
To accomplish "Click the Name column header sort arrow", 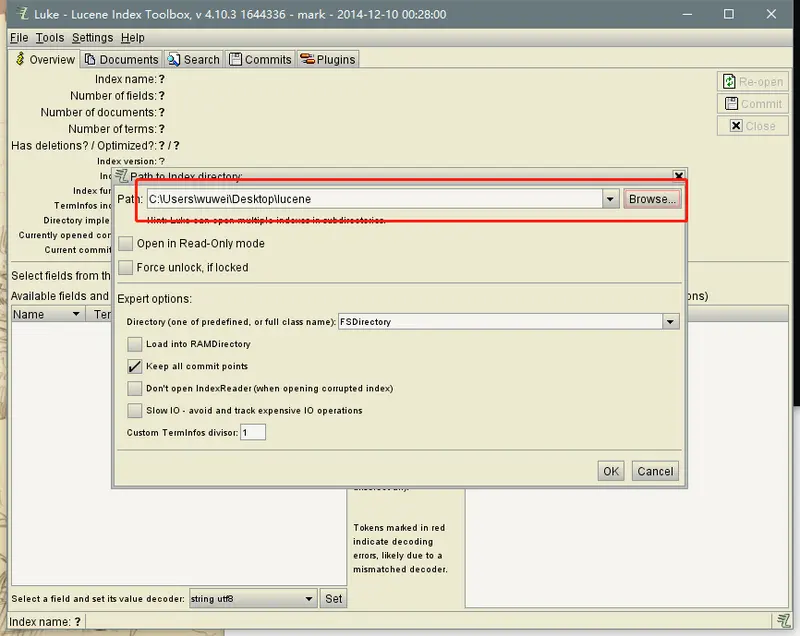I will (76, 314).
